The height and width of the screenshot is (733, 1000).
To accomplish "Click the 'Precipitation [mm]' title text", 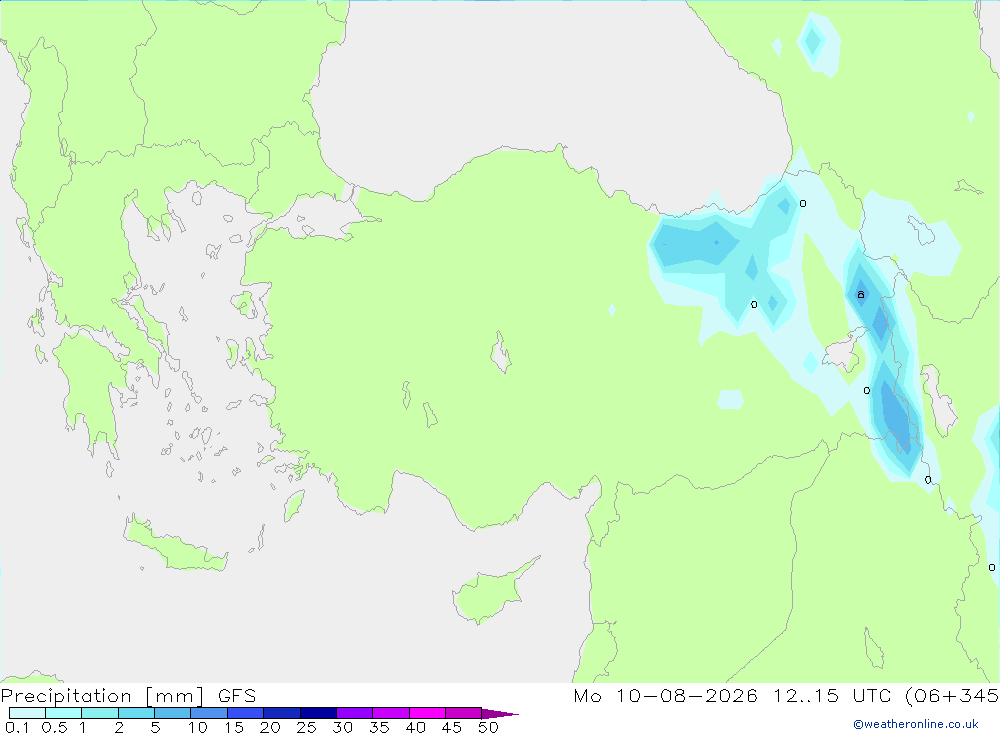I will 102,696.
